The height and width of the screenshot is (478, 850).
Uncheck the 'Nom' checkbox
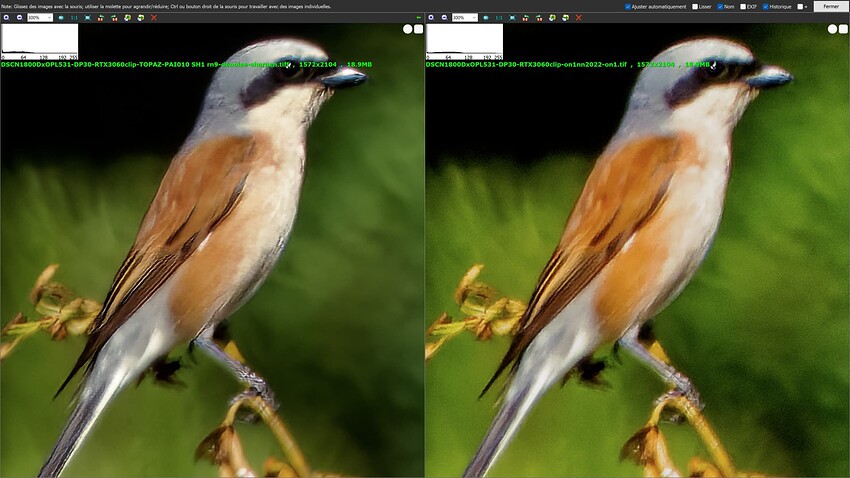[x=718, y=6]
